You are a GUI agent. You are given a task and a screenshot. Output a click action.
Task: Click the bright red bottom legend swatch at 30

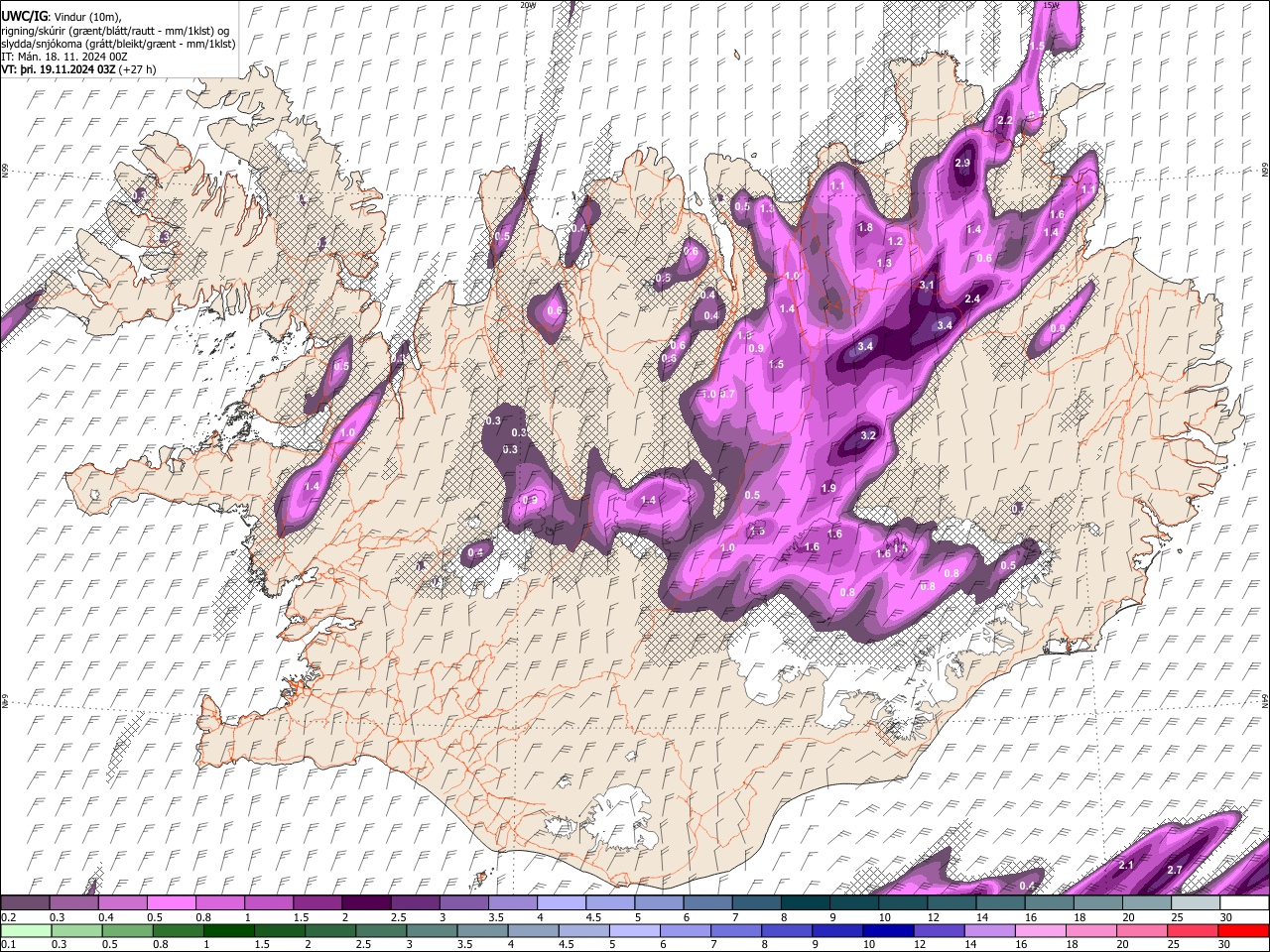click(1243, 930)
